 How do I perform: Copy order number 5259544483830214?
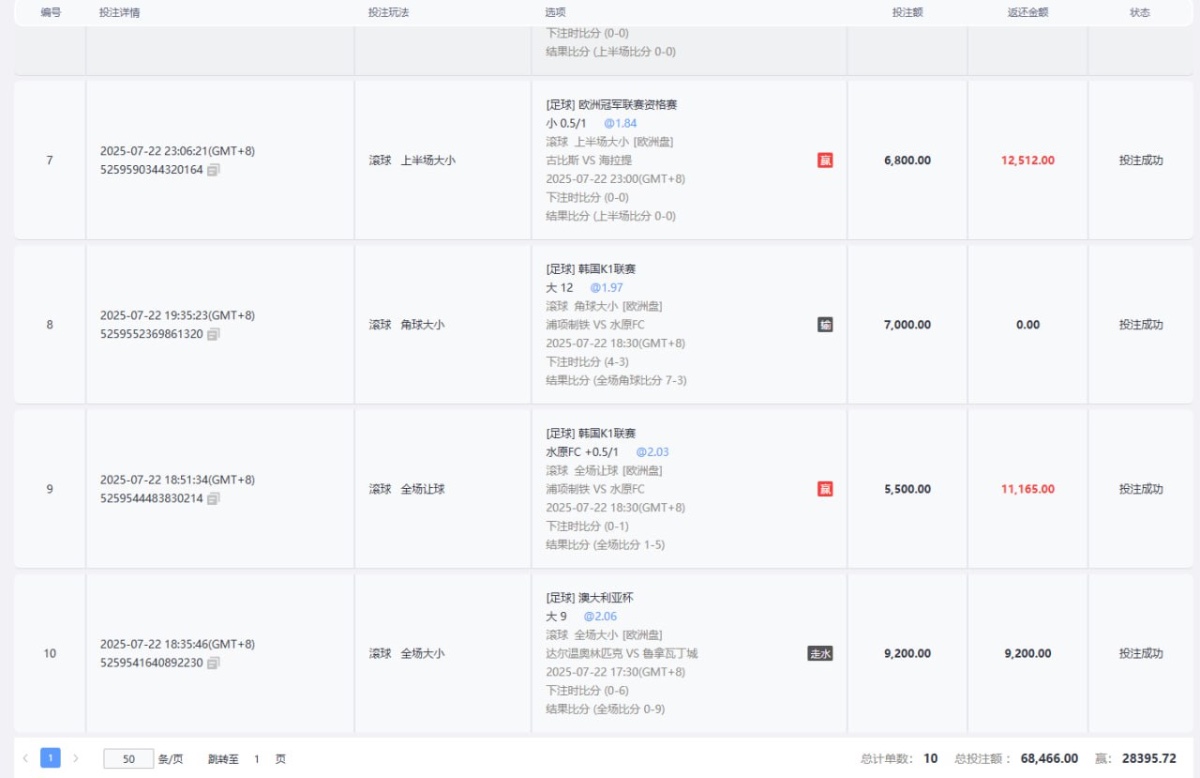pos(214,499)
